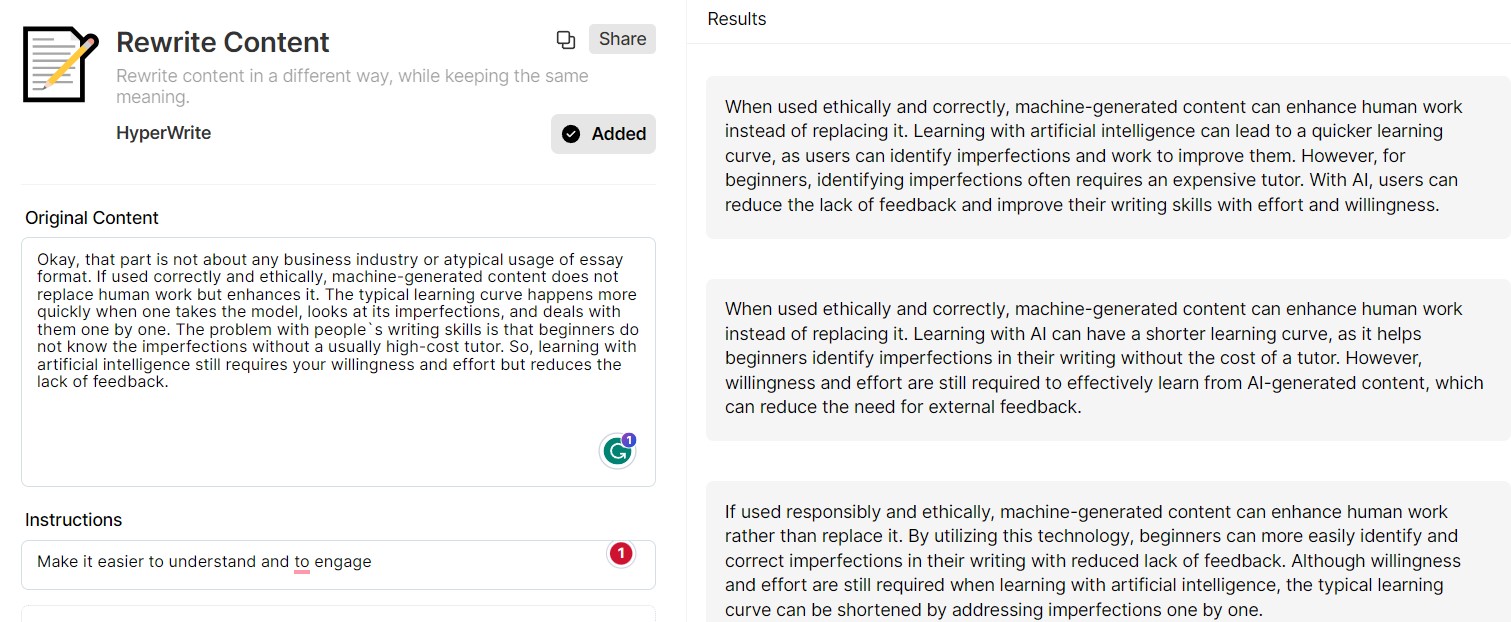Image resolution: width=1511 pixels, height=622 pixels.
Task: Click the Rewrite Content notepad pencil icon
Action: tap(61, 64)
